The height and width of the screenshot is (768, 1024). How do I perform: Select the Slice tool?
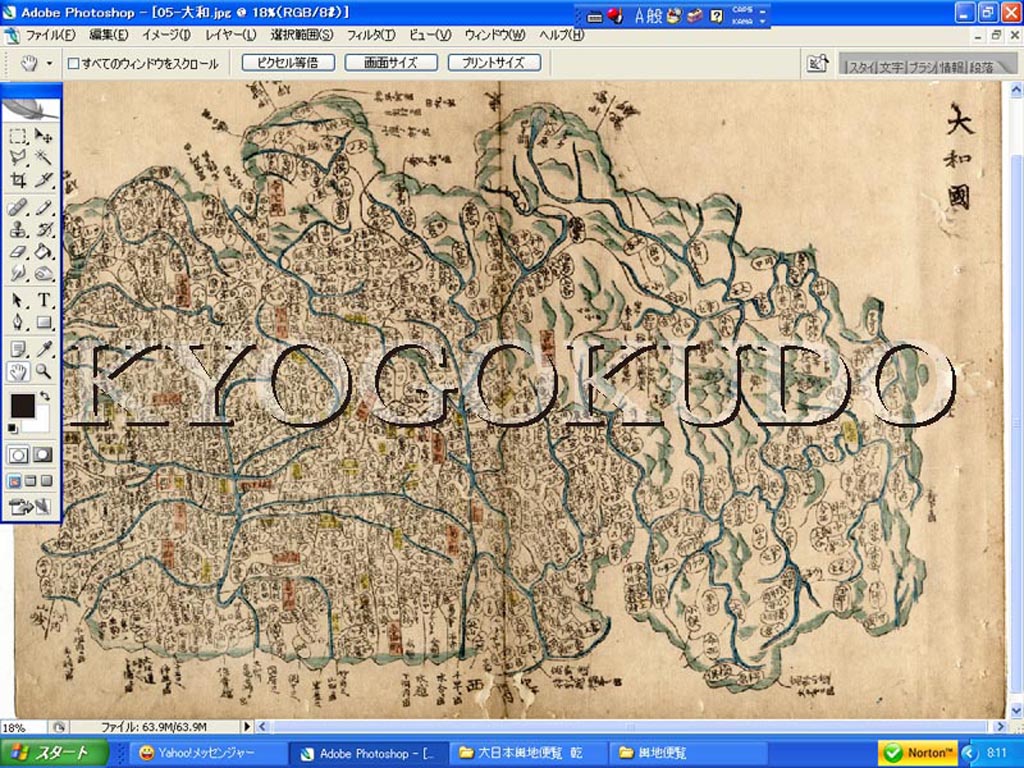[43, 179]
